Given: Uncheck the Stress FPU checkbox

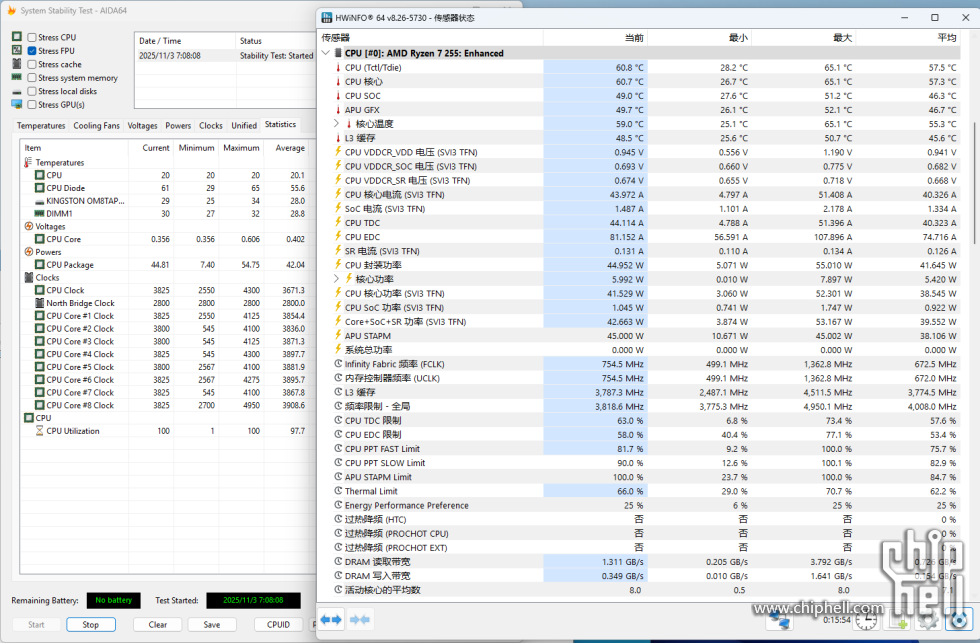Looking at the screenshot, I should point(32,51).
